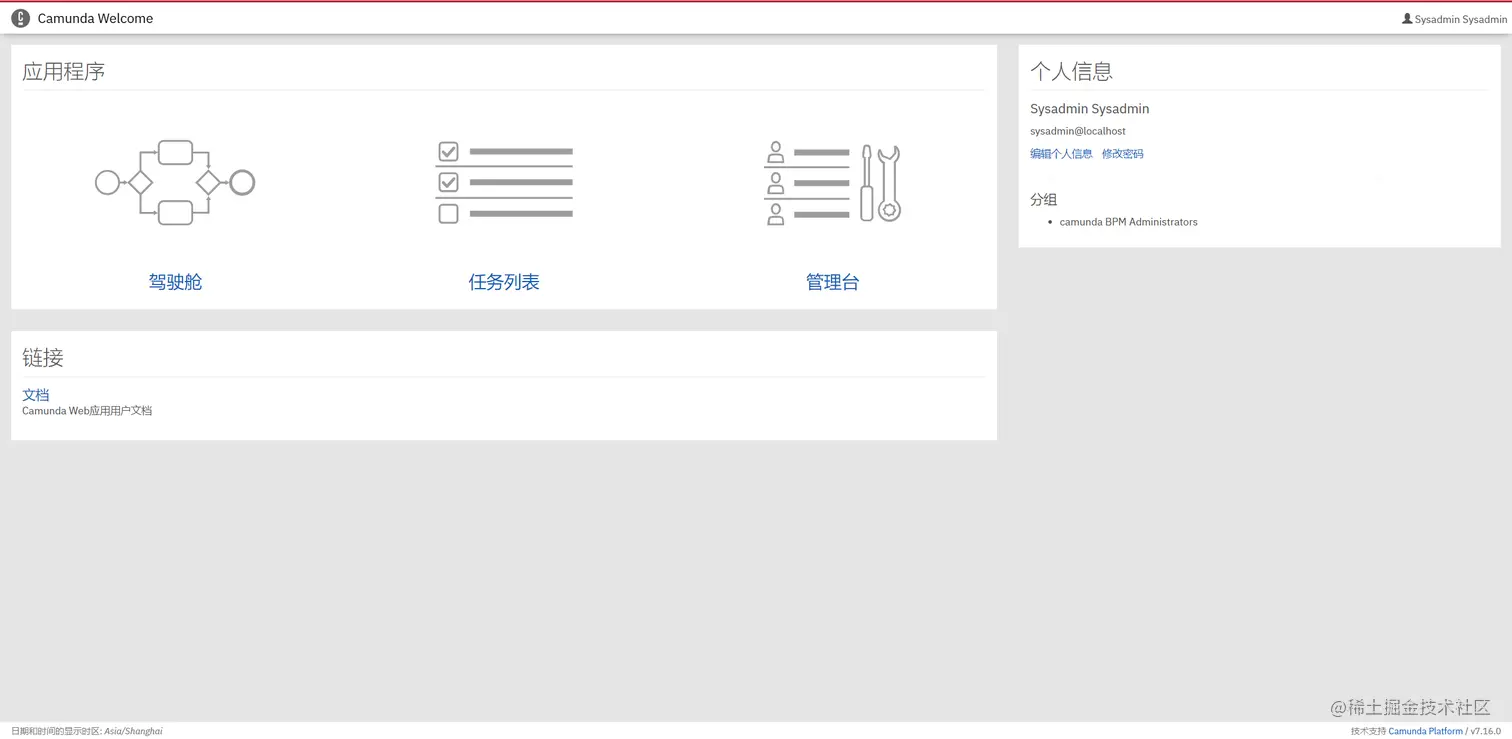Click the 个人信息 panel heading
The width and height of the screenshot is (1512, 739).
click(1071, 71)
